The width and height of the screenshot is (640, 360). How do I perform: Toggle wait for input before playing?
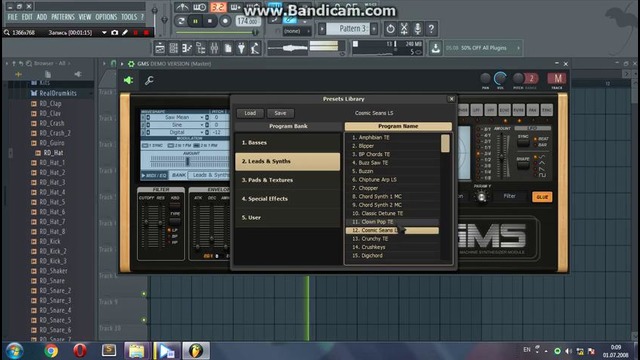click(x=200, y=7)
